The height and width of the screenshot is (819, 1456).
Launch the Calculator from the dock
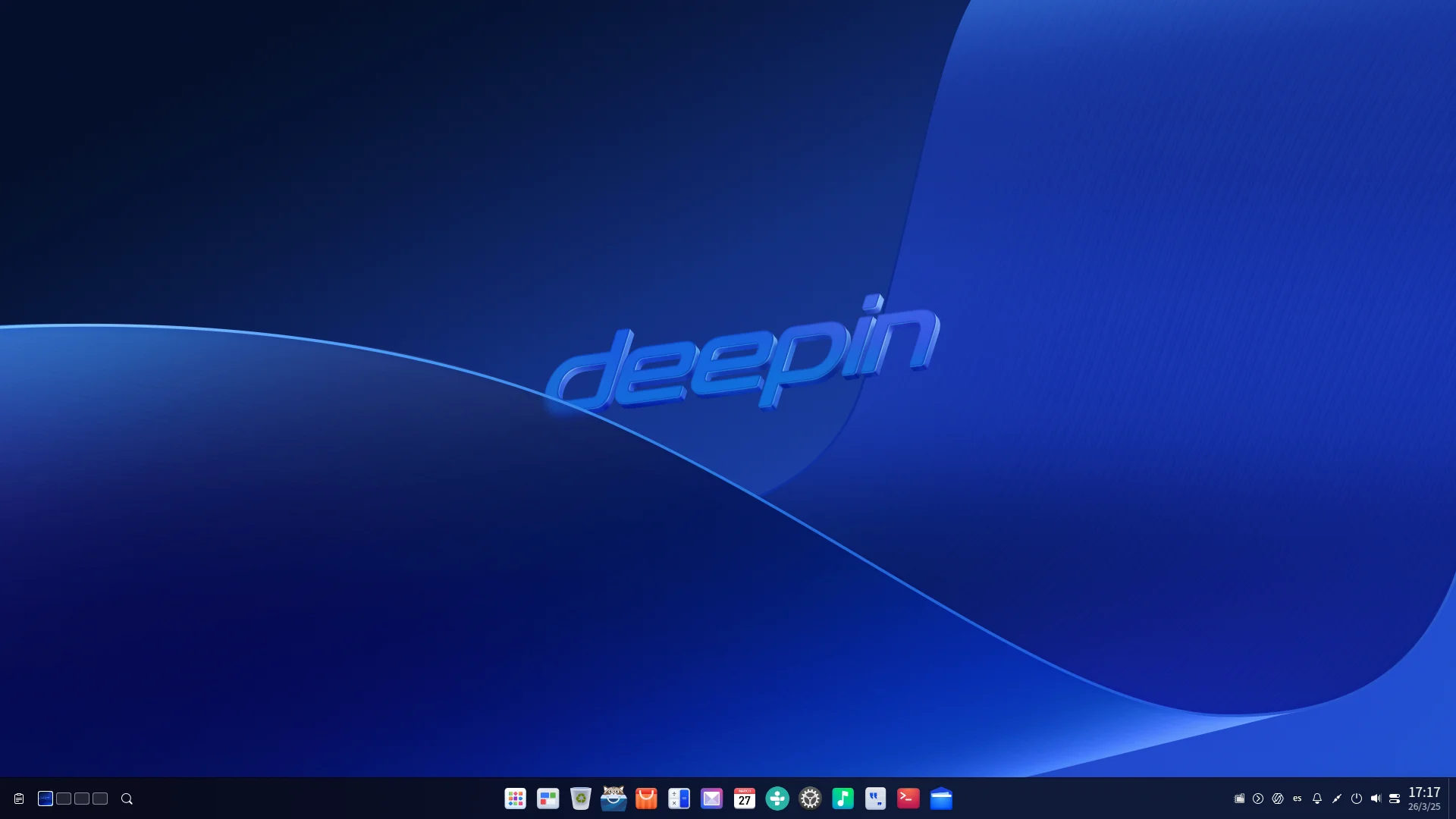coord(679,799)
